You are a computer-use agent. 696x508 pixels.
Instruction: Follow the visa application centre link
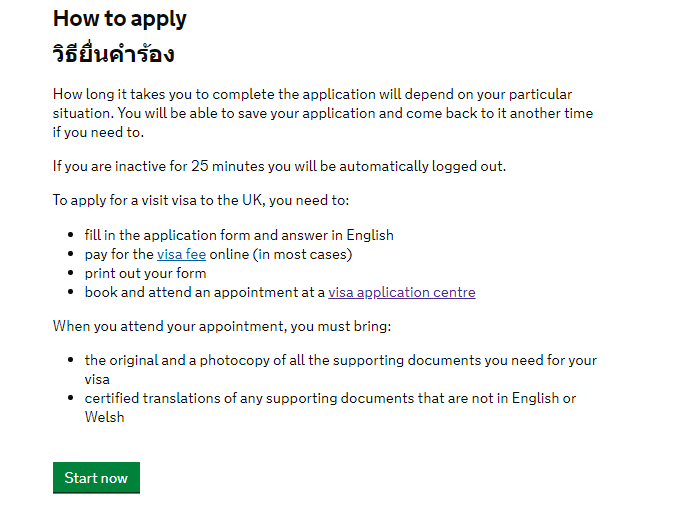tap(402, 293)
